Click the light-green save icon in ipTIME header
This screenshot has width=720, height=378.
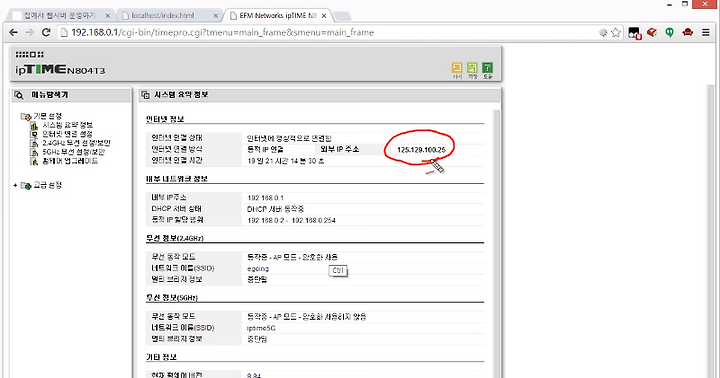tap(472, 68)
